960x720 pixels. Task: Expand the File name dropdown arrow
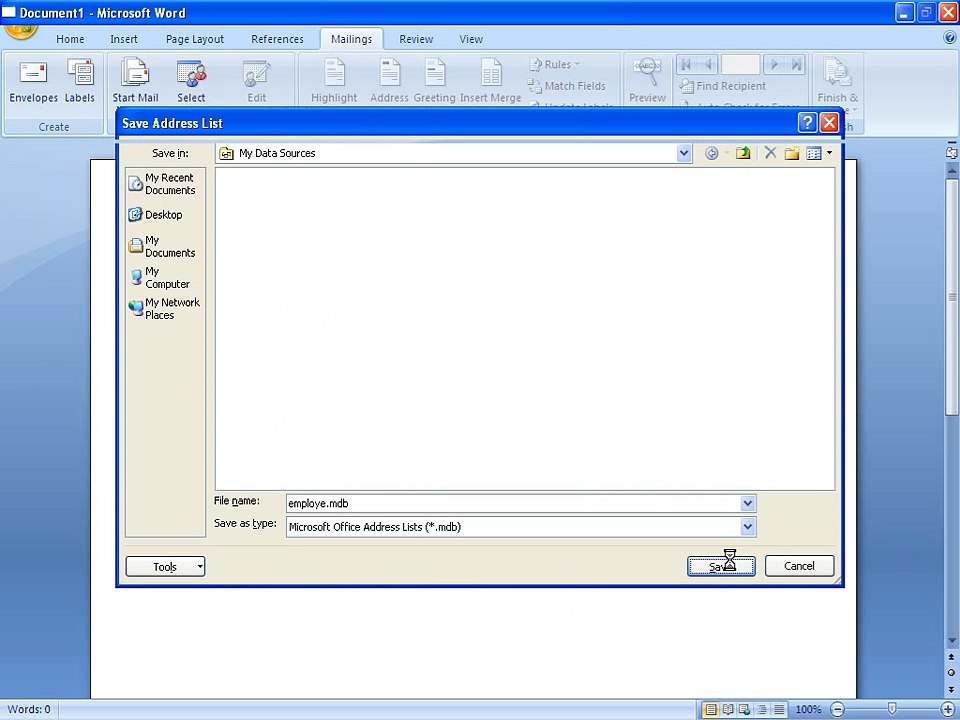tap(748, 503)
